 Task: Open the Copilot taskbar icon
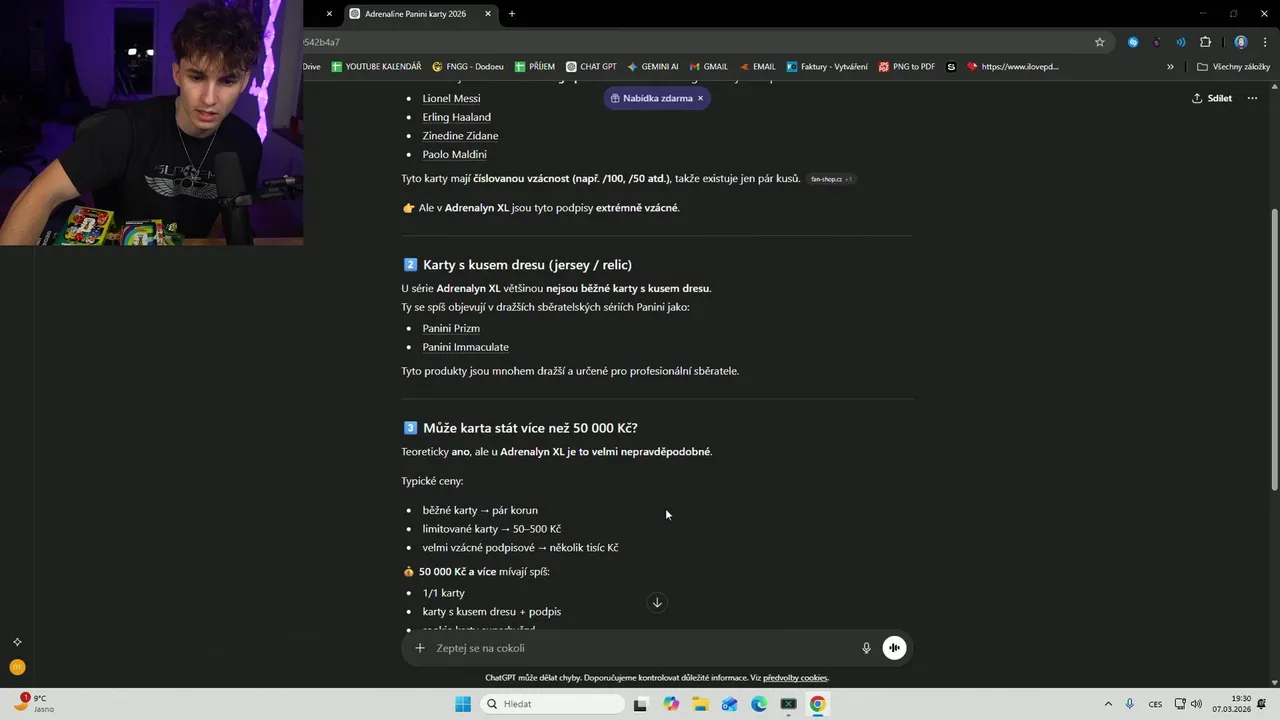coord(671,704)
